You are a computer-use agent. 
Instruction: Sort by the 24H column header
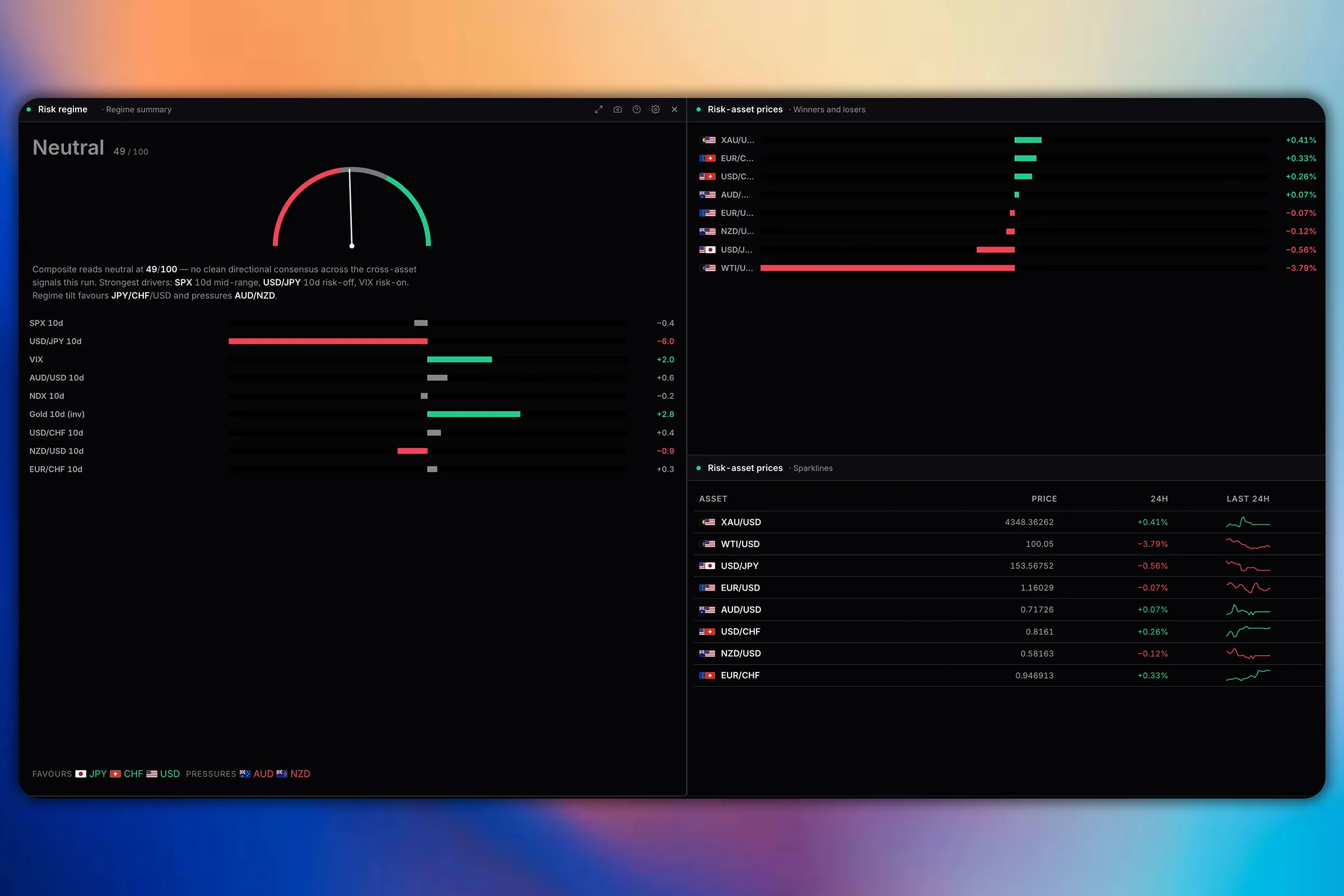pyautogui.click(x=1159, y=499)
